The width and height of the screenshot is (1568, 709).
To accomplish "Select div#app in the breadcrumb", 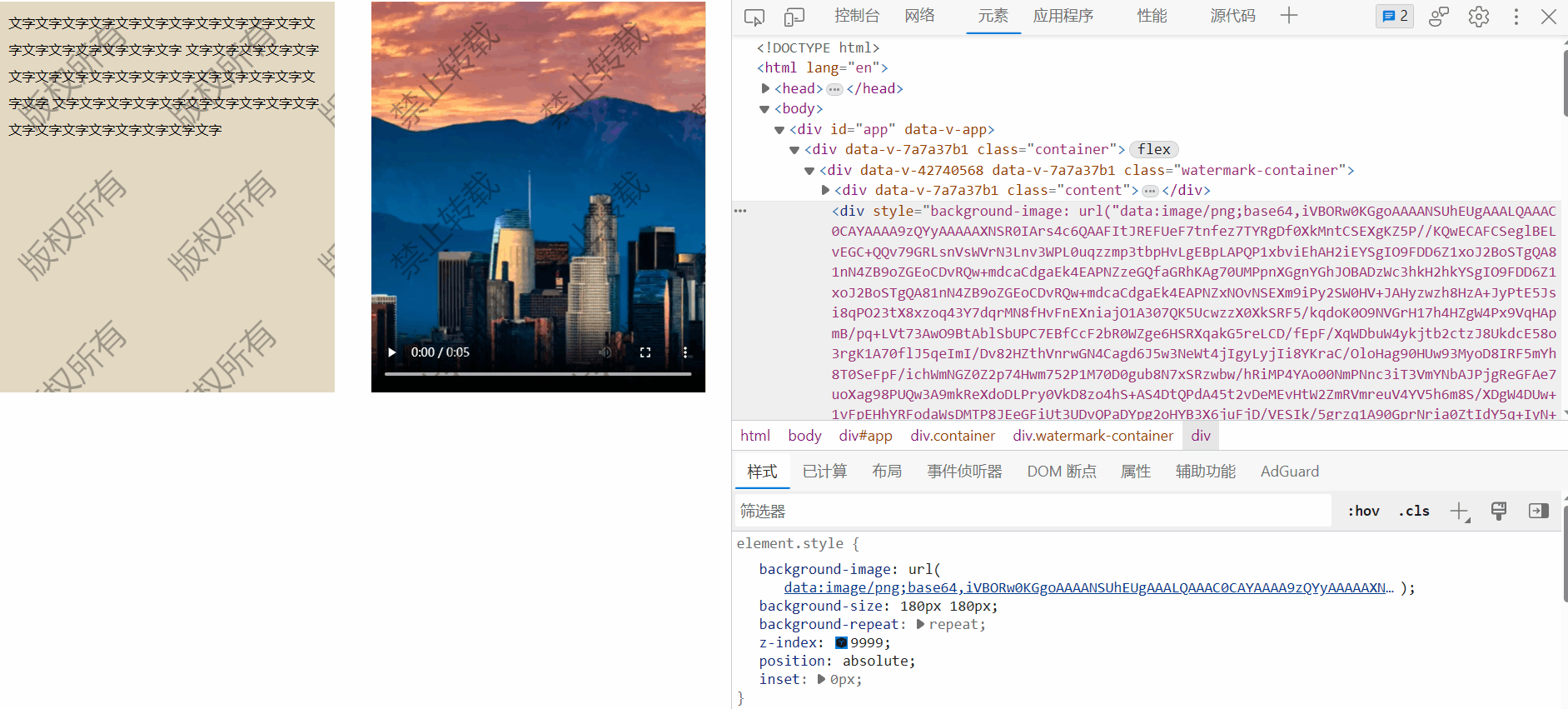I will click(x=865, y=436).
